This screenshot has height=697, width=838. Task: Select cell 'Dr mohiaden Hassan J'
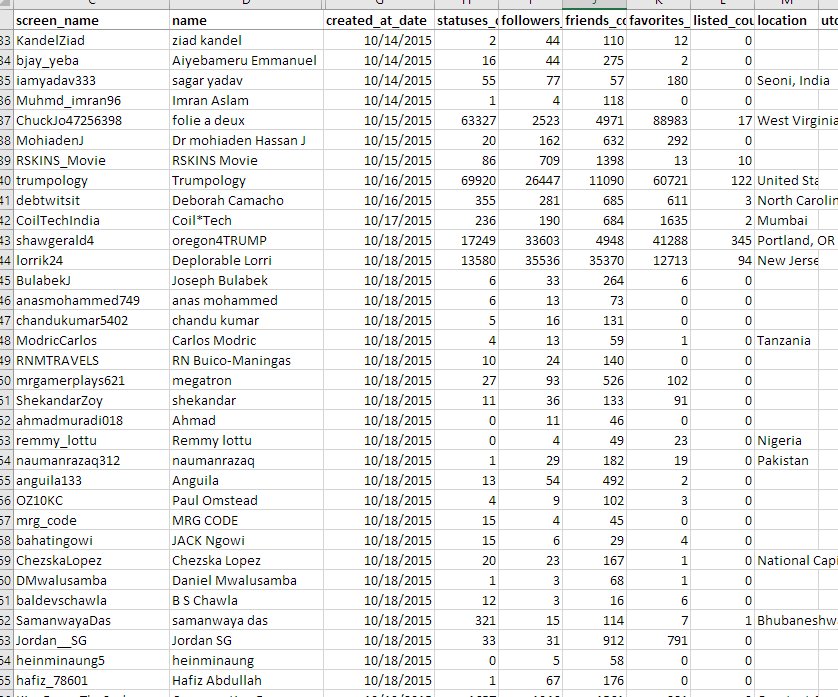pyautogui.click(x=246, y=141)
